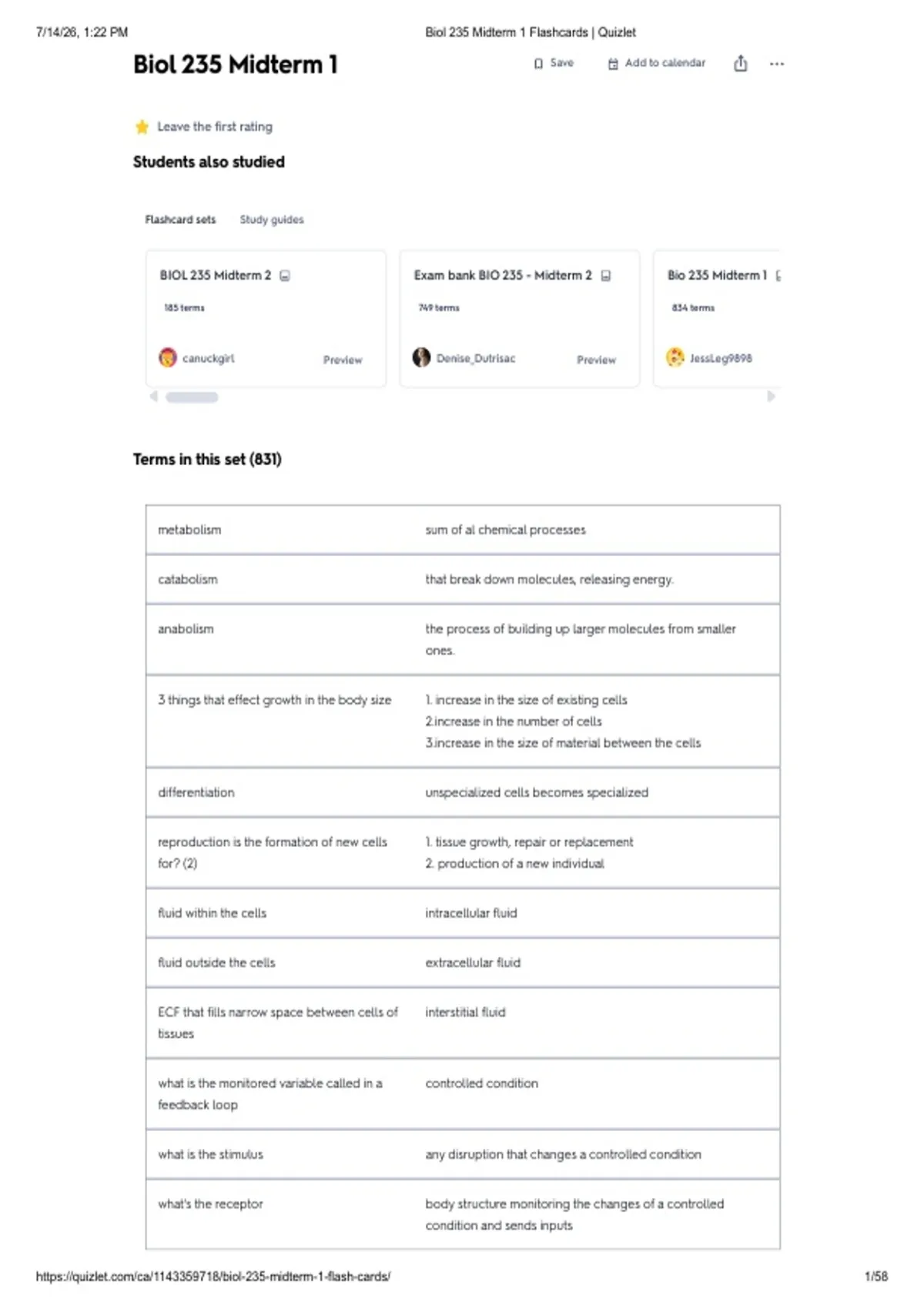Viewport: 924px width, 1309px height.
Task: Click the horizontal carousel scrollbar thumb
Action: pyautogui.click(x=192, y=397)
